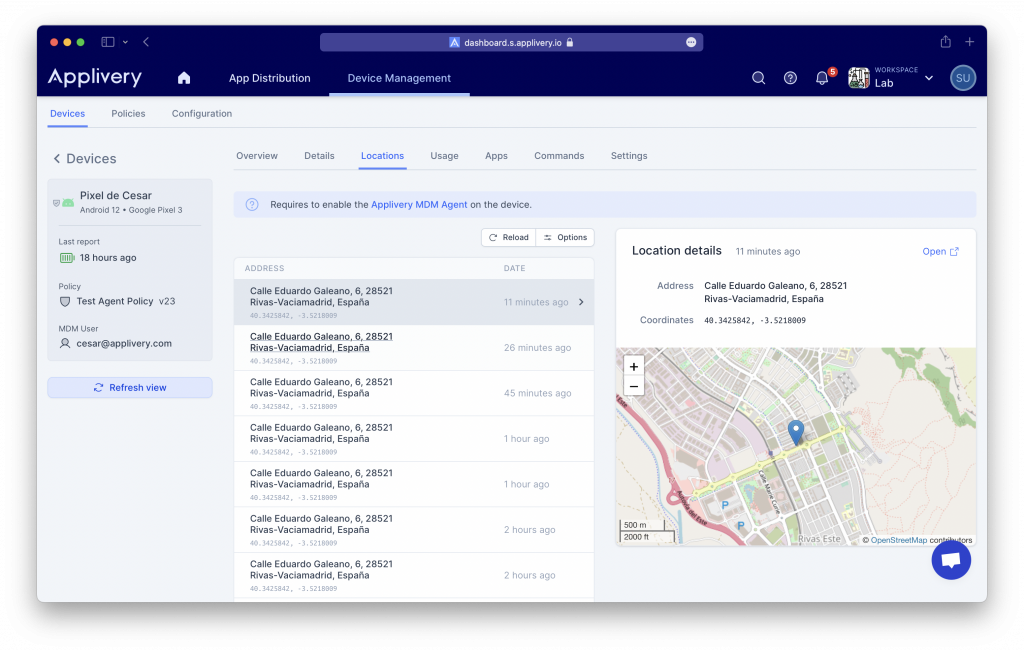Click the battery status icon
This screenshot has width=1024, height=651.
67,258
